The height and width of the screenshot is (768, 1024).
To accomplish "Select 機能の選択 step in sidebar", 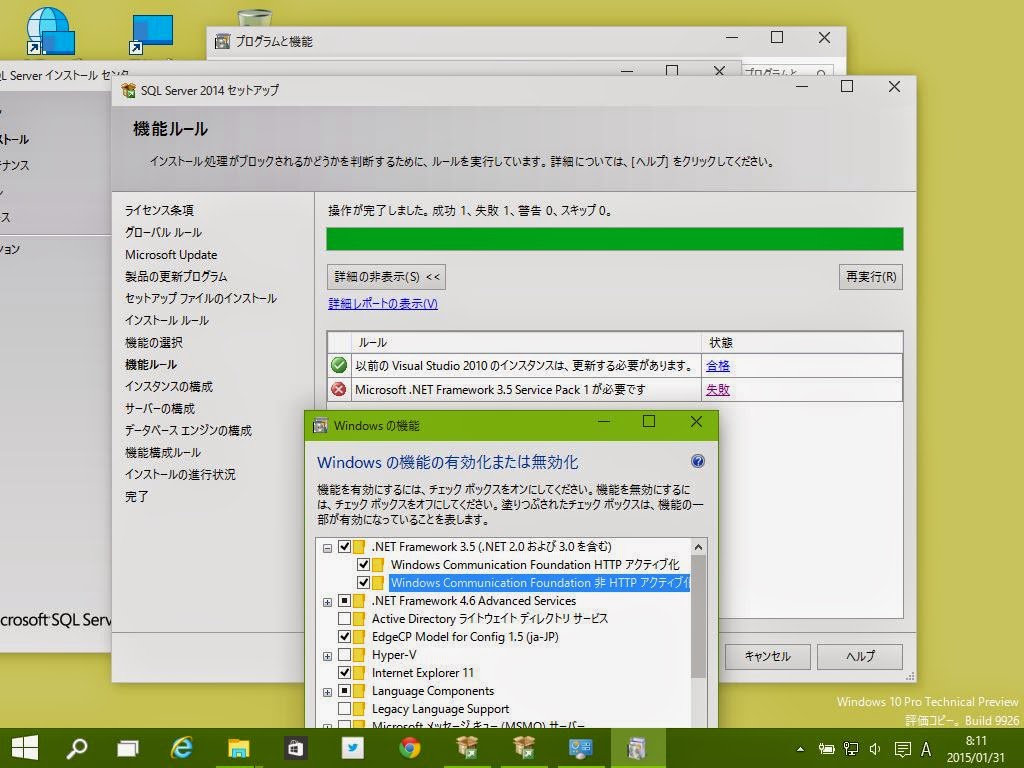I will click(154, 342).
